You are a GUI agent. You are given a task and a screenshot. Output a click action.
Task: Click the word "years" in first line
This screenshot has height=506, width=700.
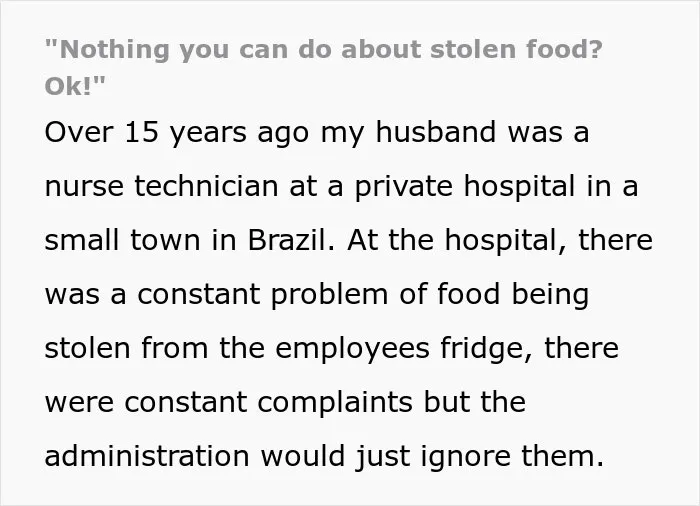[x=208, y=134]
